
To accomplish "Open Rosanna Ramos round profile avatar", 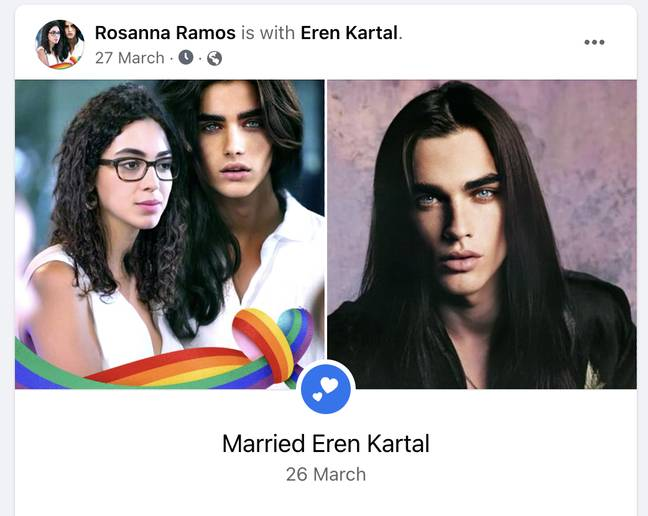I will coord(60,44).
